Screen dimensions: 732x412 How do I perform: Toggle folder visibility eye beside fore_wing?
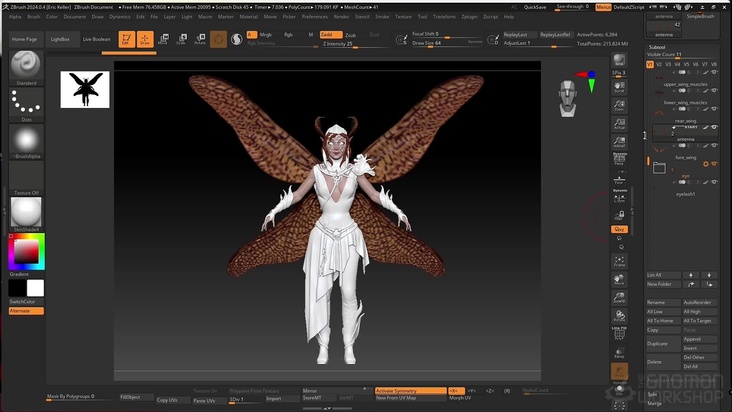click(x=714, y=164)
